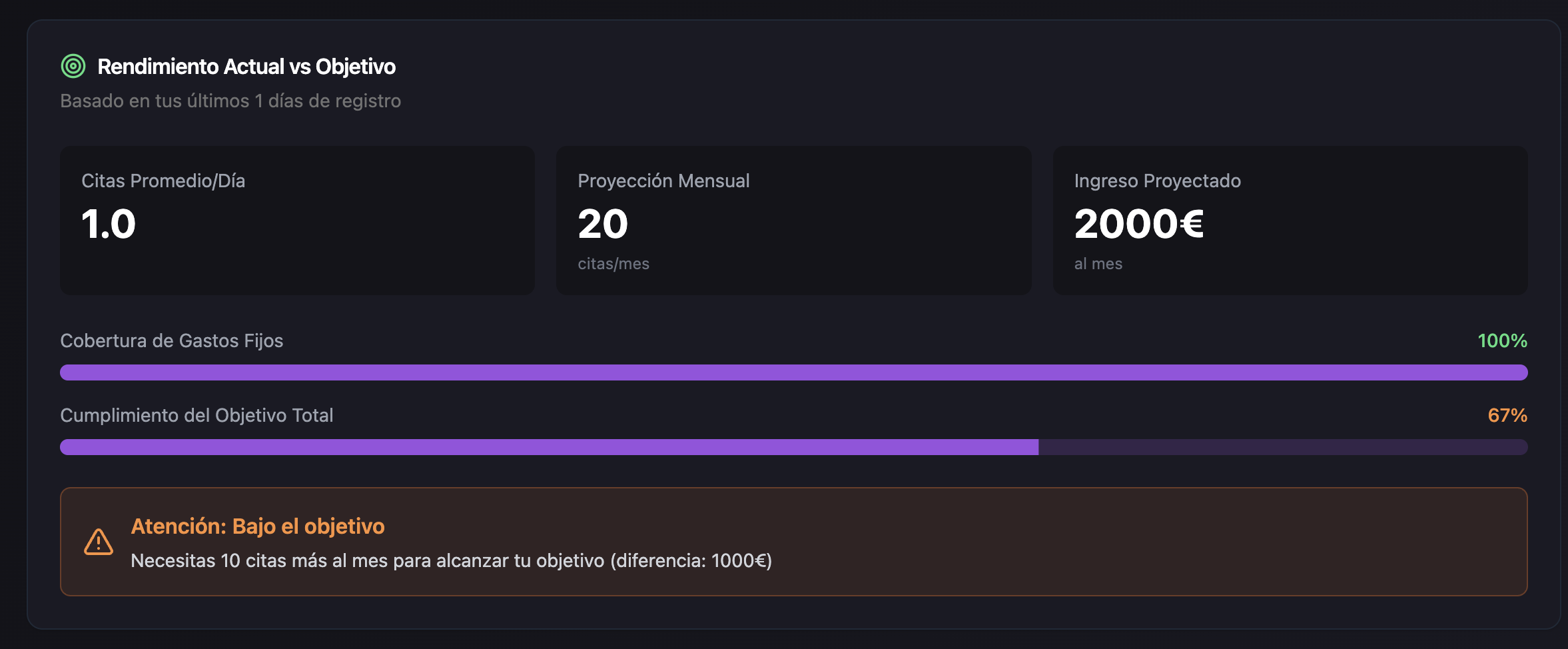Click the orange 67% completion percentage
The height and width of the screenshot is (649, 1568).
(1507, 415)
